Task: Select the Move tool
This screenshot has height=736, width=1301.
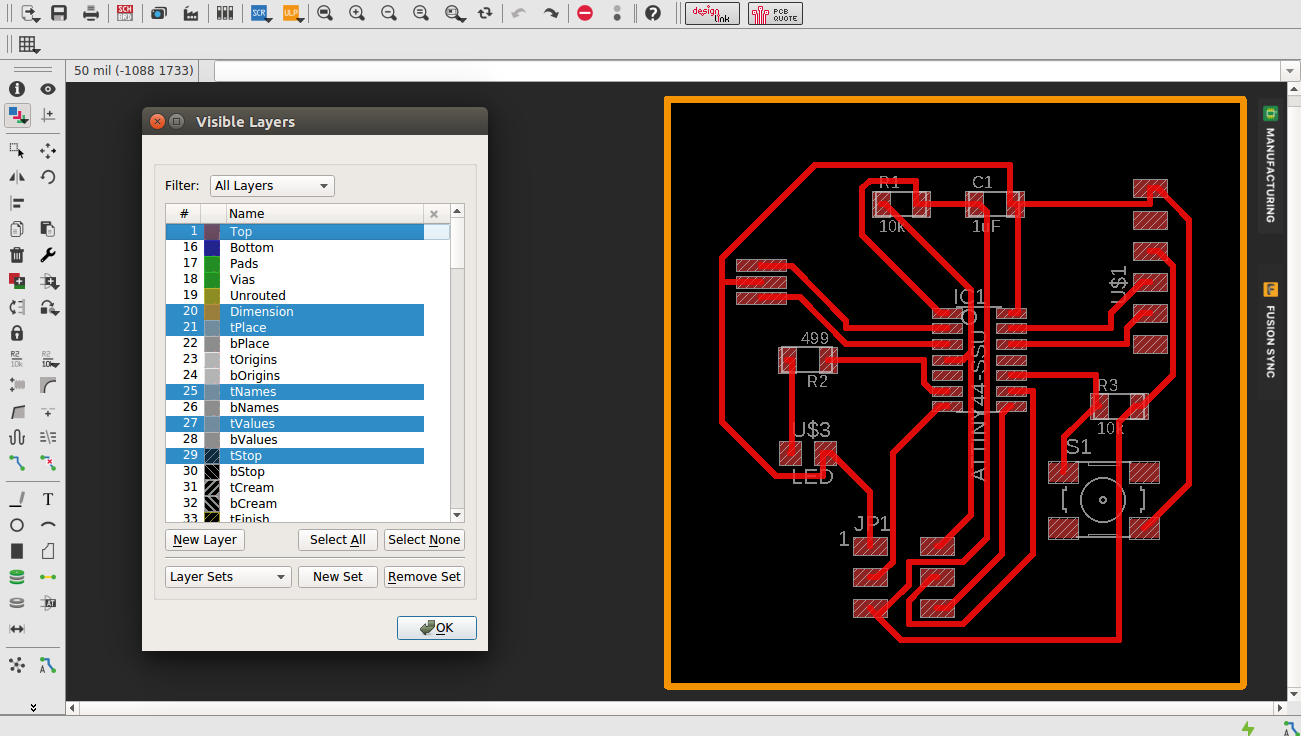Action: pos(48,150)
